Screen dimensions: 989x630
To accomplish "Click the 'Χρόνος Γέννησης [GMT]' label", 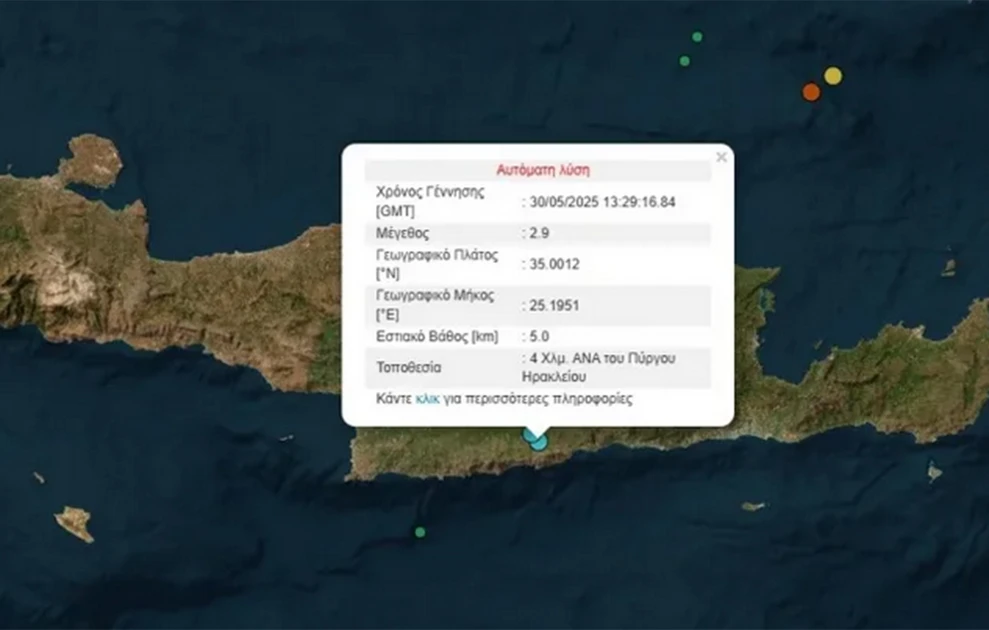I will (x=430, y=201).
